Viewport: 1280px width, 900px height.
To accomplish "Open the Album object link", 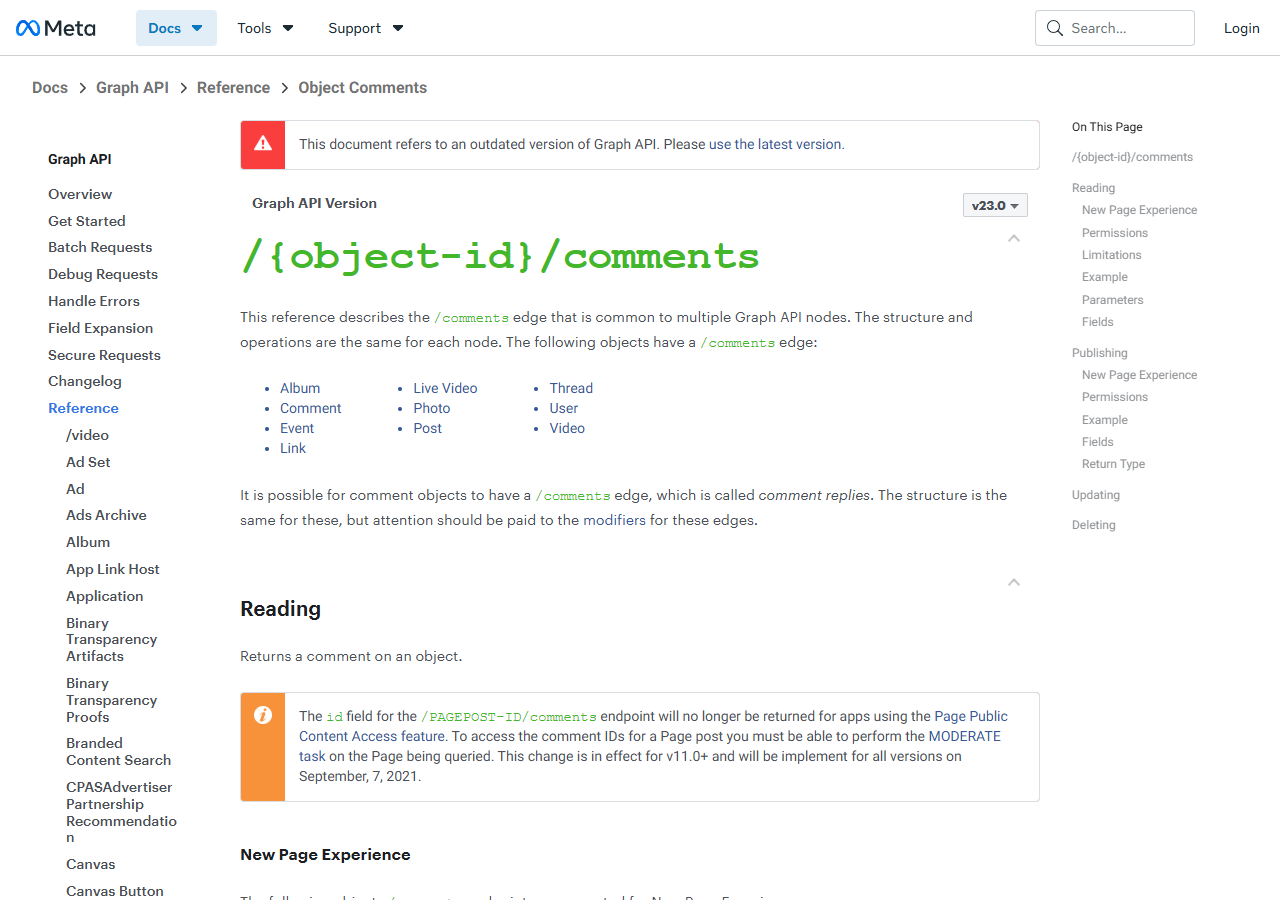I will click(x=300, y=388).
